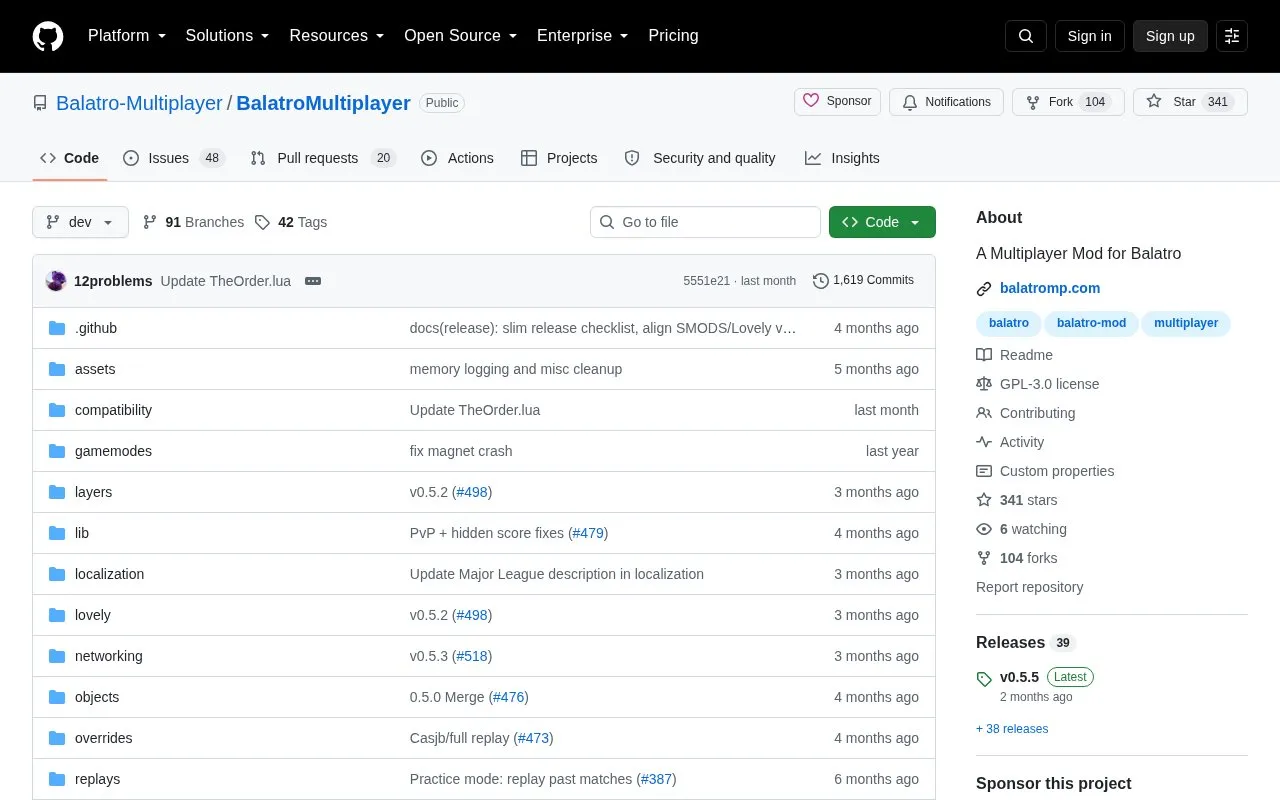Open appearance settings icon button in header
1280x800 pixels.
point(1232,36)
